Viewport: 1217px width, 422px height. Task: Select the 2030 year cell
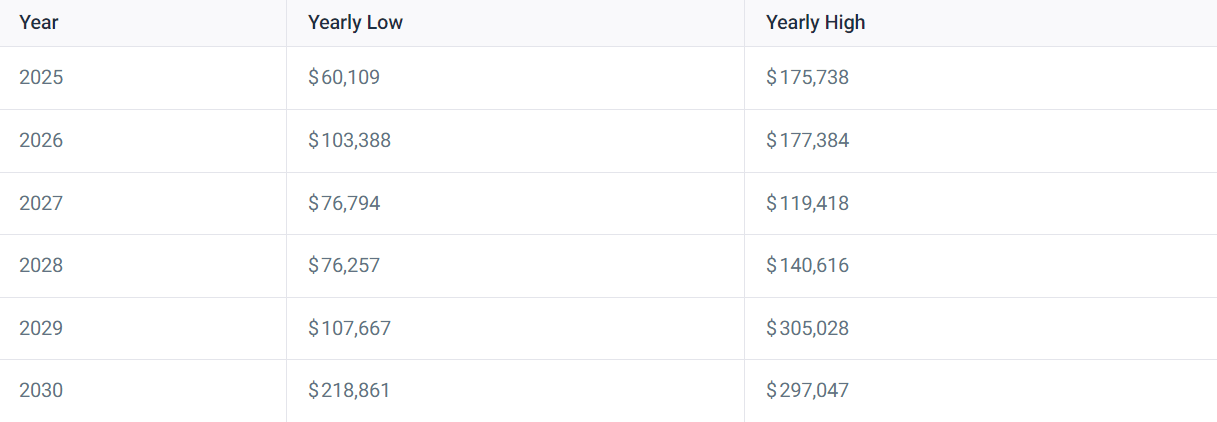point(41,390)
